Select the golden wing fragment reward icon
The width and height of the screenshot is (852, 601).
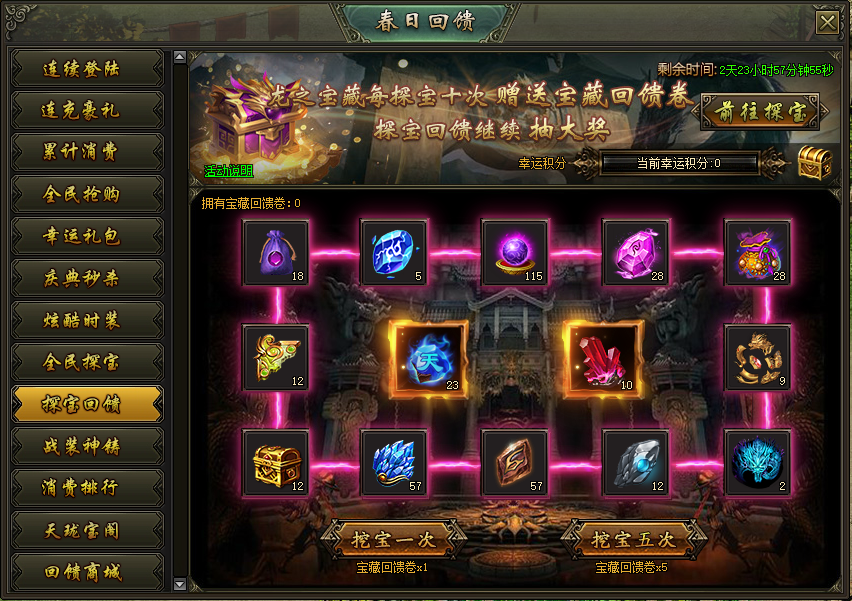tap(277, 358)
